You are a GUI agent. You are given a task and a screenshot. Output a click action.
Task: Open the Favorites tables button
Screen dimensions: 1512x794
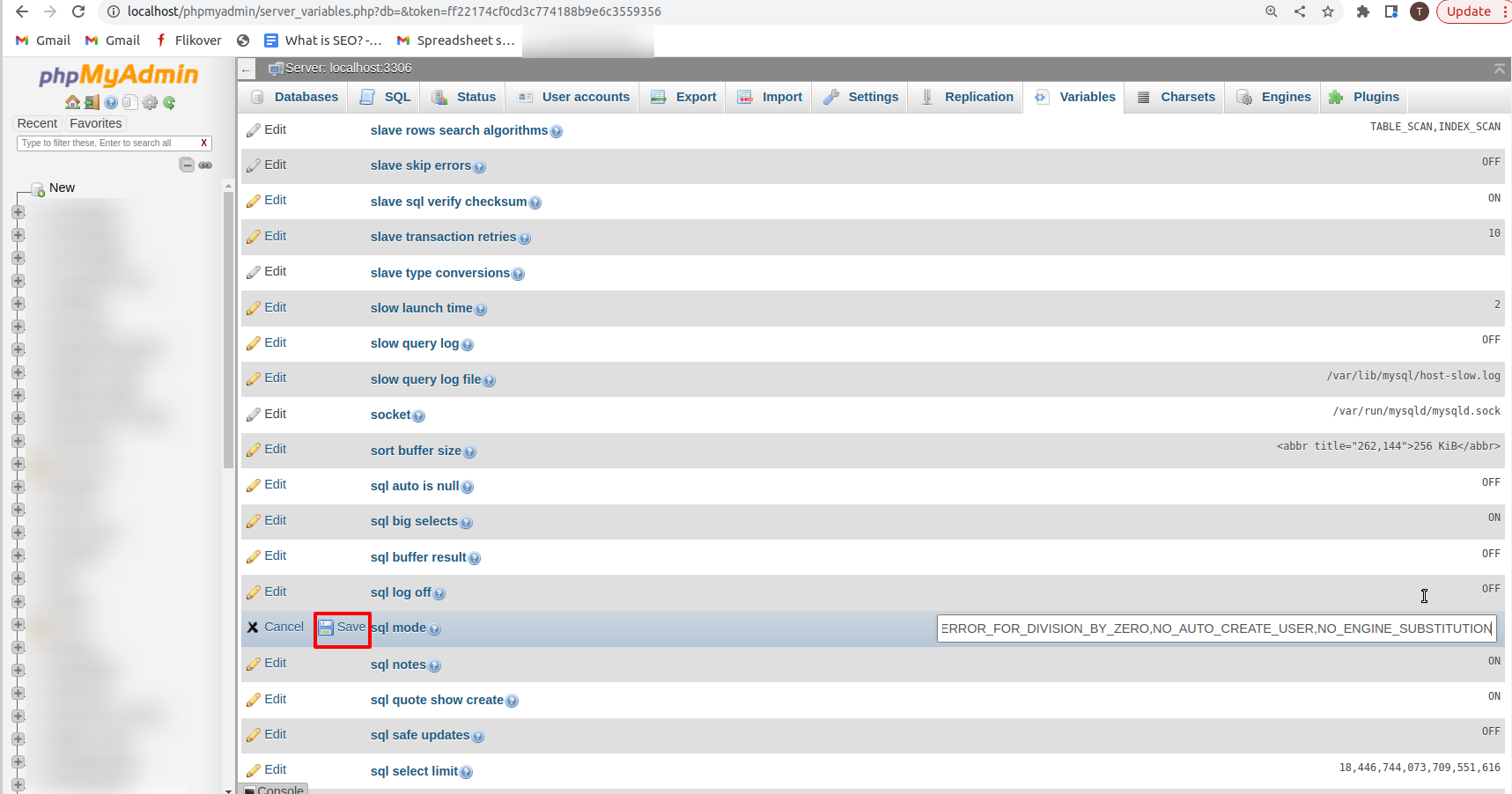96,123
